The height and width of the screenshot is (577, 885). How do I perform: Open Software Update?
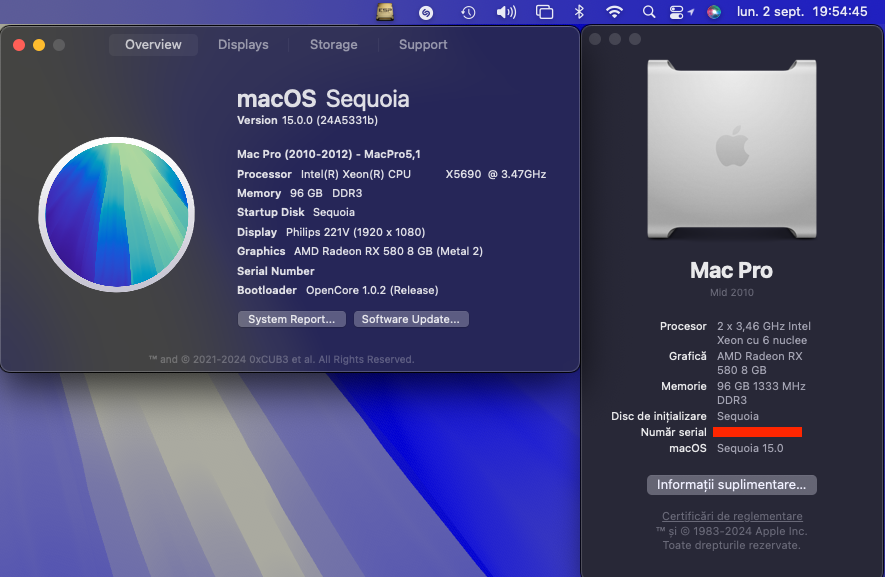point(411,319)
